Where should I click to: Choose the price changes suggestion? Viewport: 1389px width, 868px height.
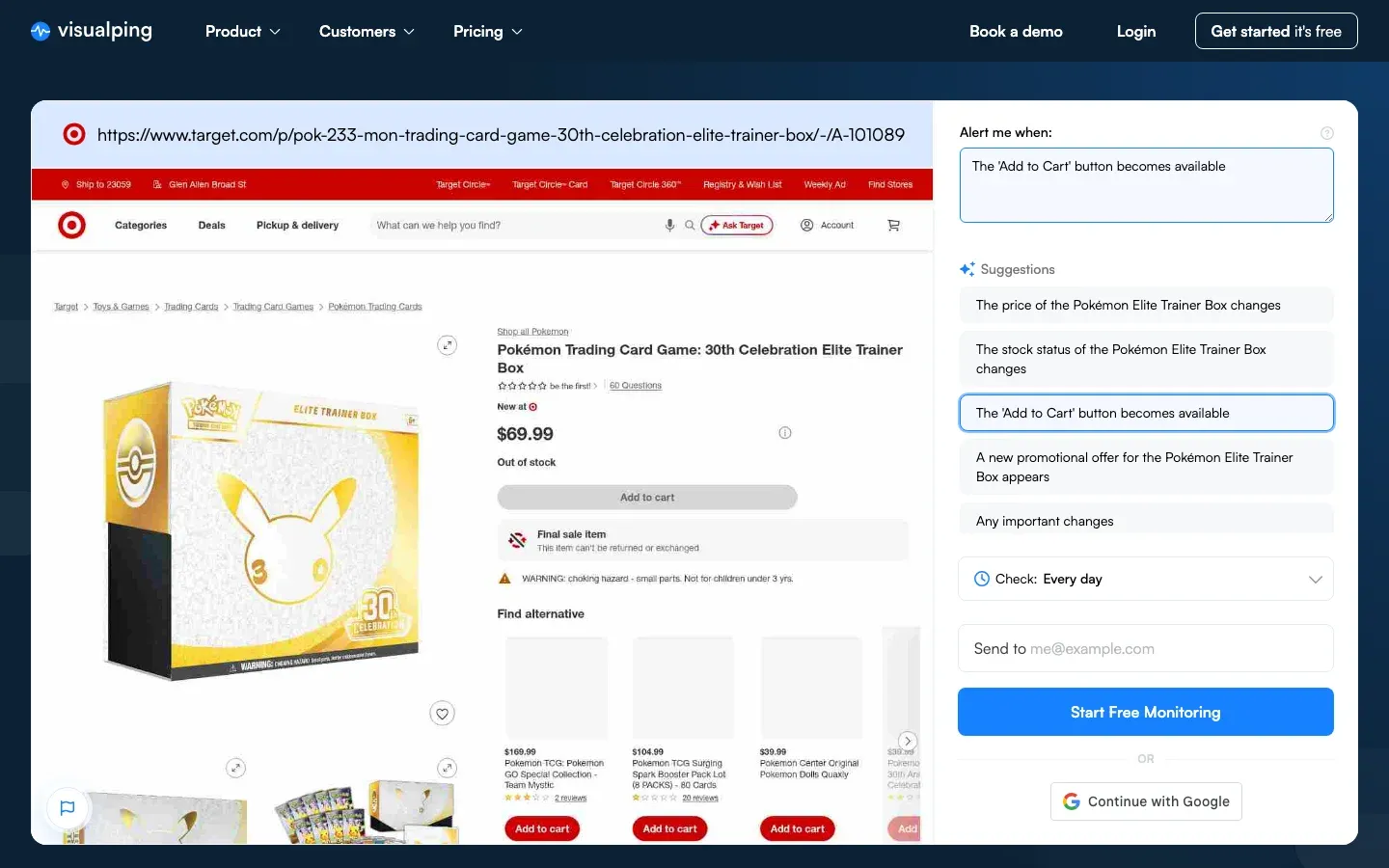[1146, 305]
